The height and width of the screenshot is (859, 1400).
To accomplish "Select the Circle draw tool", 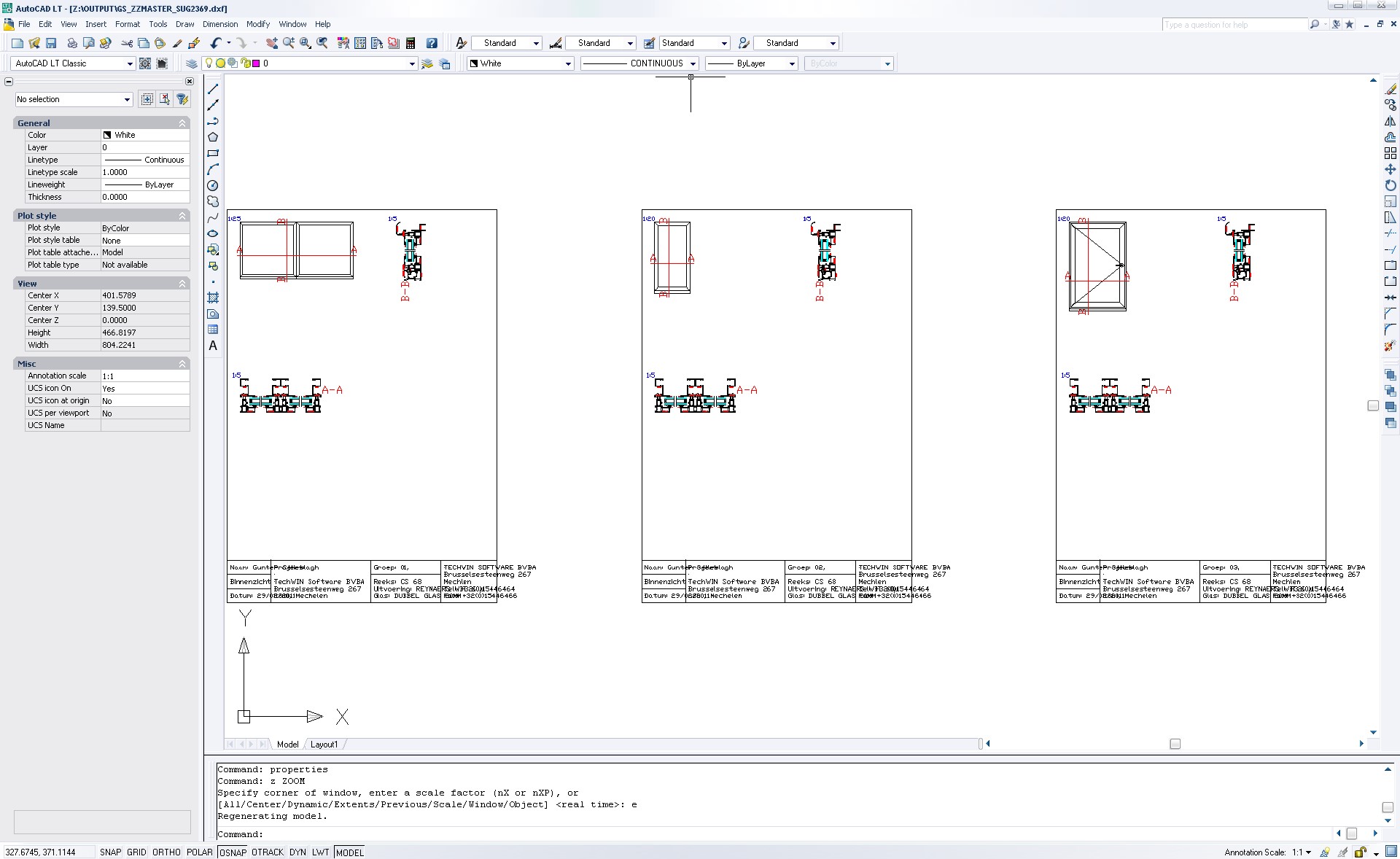I will (213, 185).
